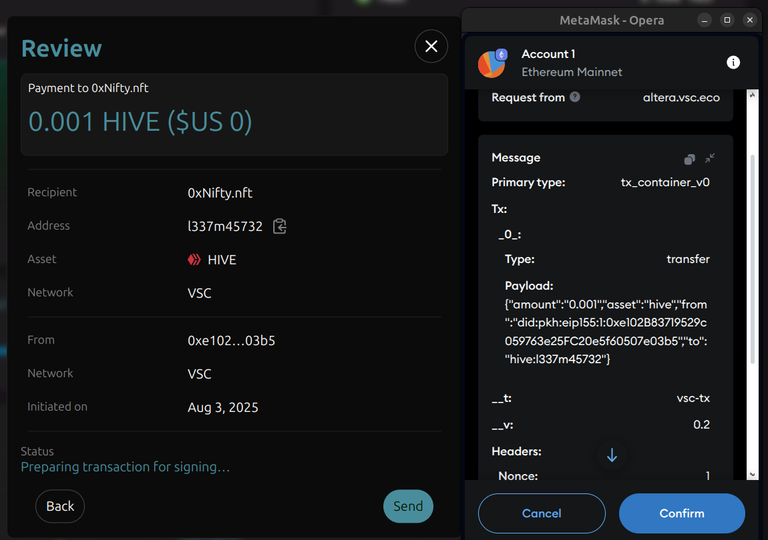The height and width of the screenshot is (540, 768).
Task: Click the JSON payload text in message
Action: coord(606,332)
